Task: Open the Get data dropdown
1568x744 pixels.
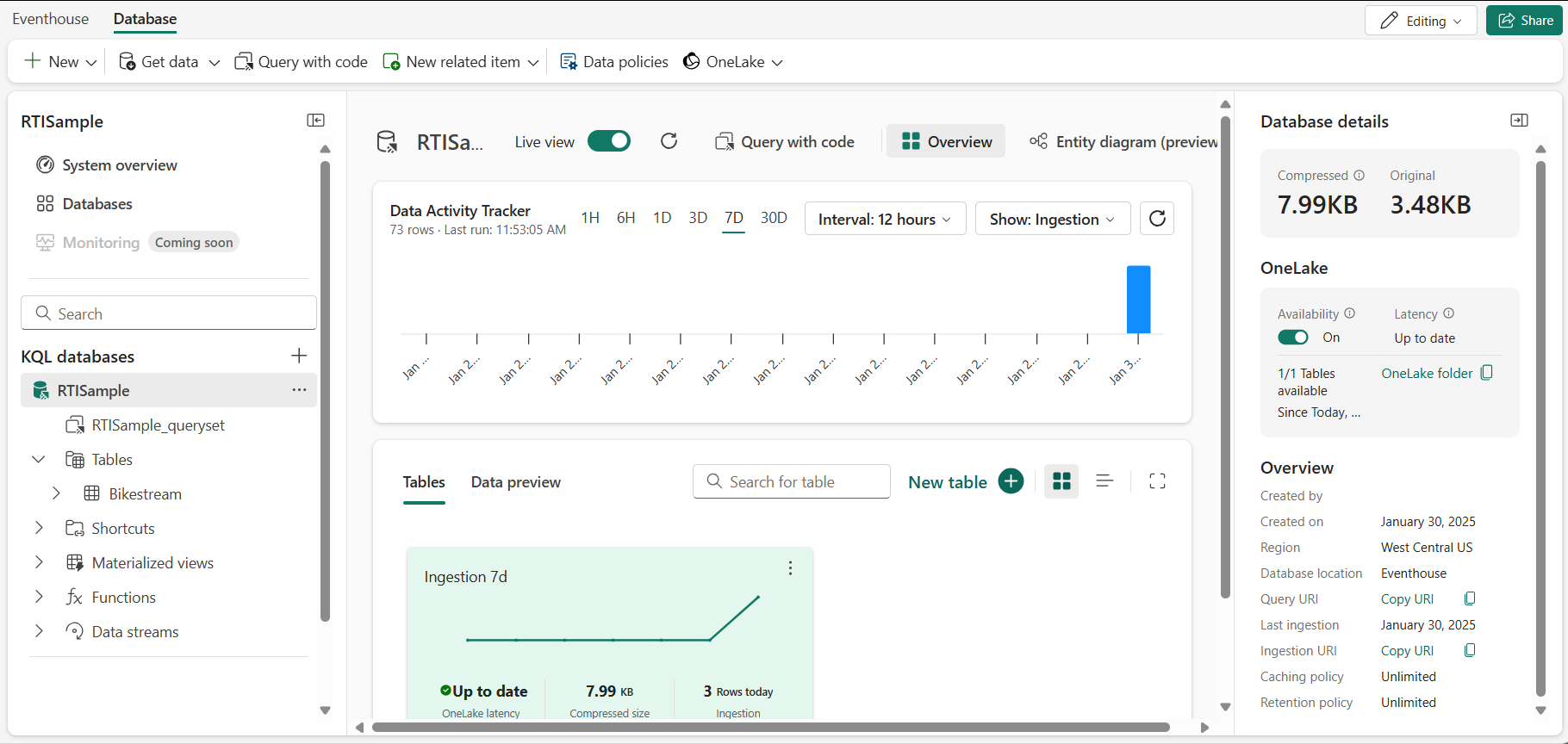Action: (169, 62)
